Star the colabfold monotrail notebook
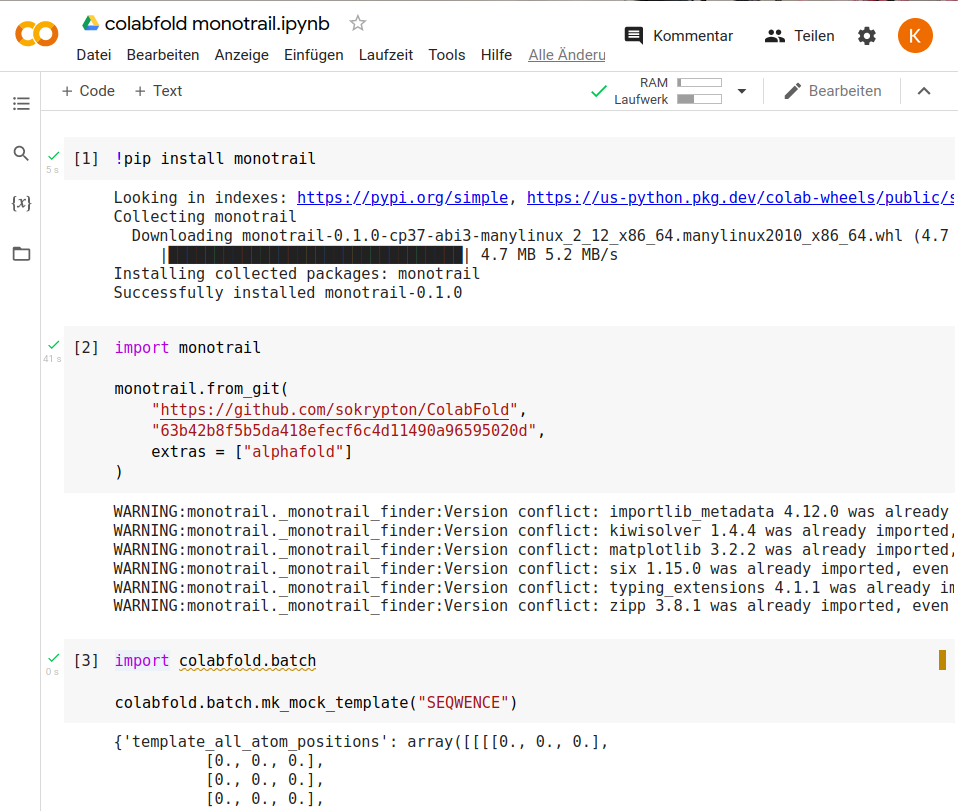Viewport: 958px width, 811px height. (x=357, y=23)
